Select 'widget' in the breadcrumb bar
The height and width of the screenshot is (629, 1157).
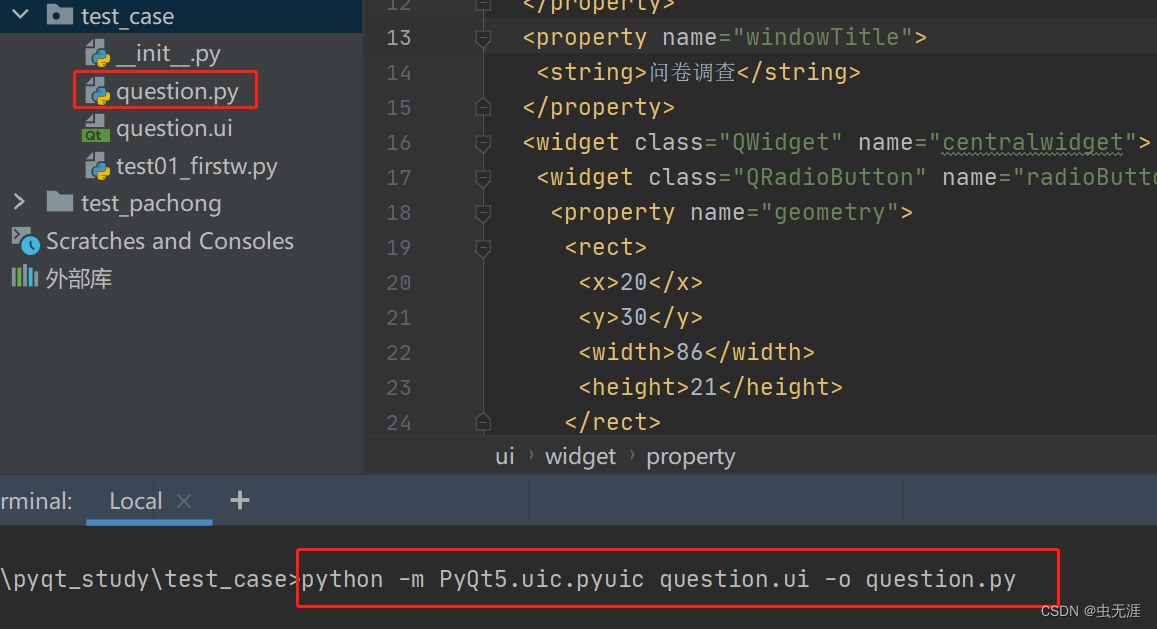coord(581,456)
